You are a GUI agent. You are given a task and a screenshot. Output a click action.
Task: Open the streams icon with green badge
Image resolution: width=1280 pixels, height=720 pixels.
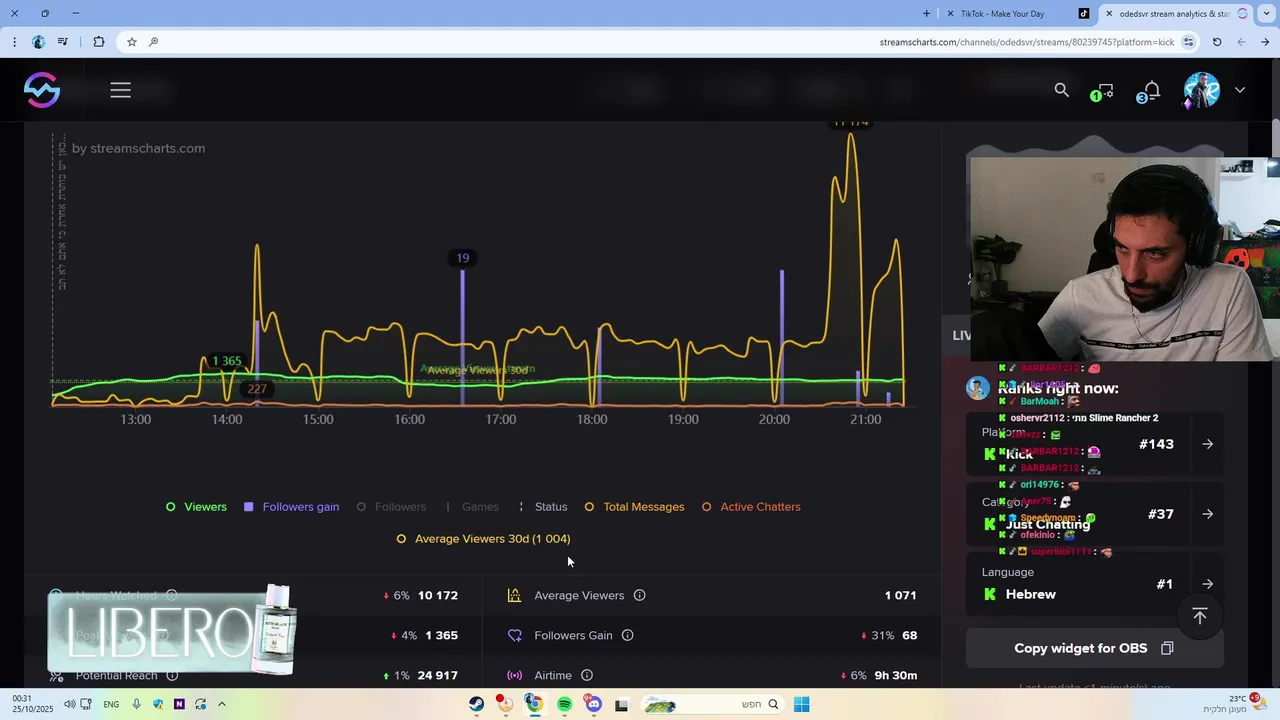(x=1103, y=91)
